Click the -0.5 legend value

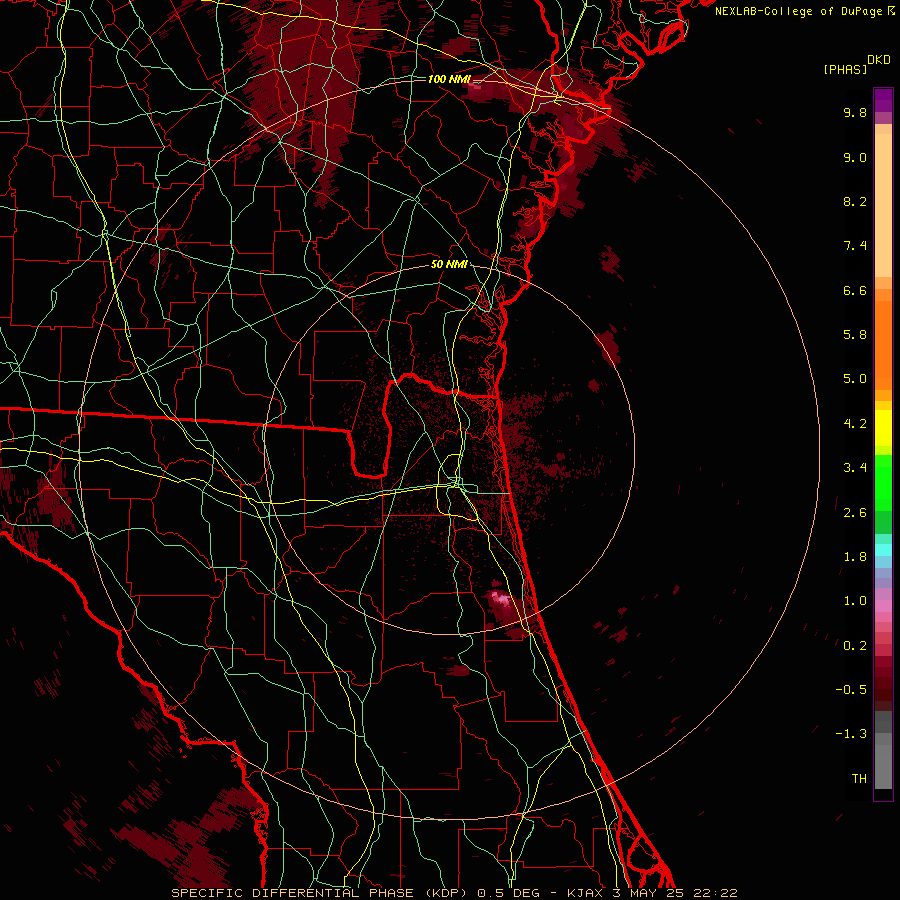[851, 690]
